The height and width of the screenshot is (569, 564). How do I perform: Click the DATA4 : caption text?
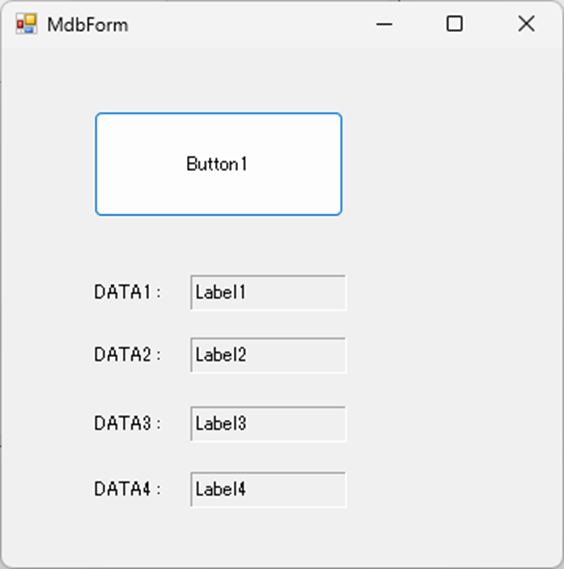[x=127, y=489]
